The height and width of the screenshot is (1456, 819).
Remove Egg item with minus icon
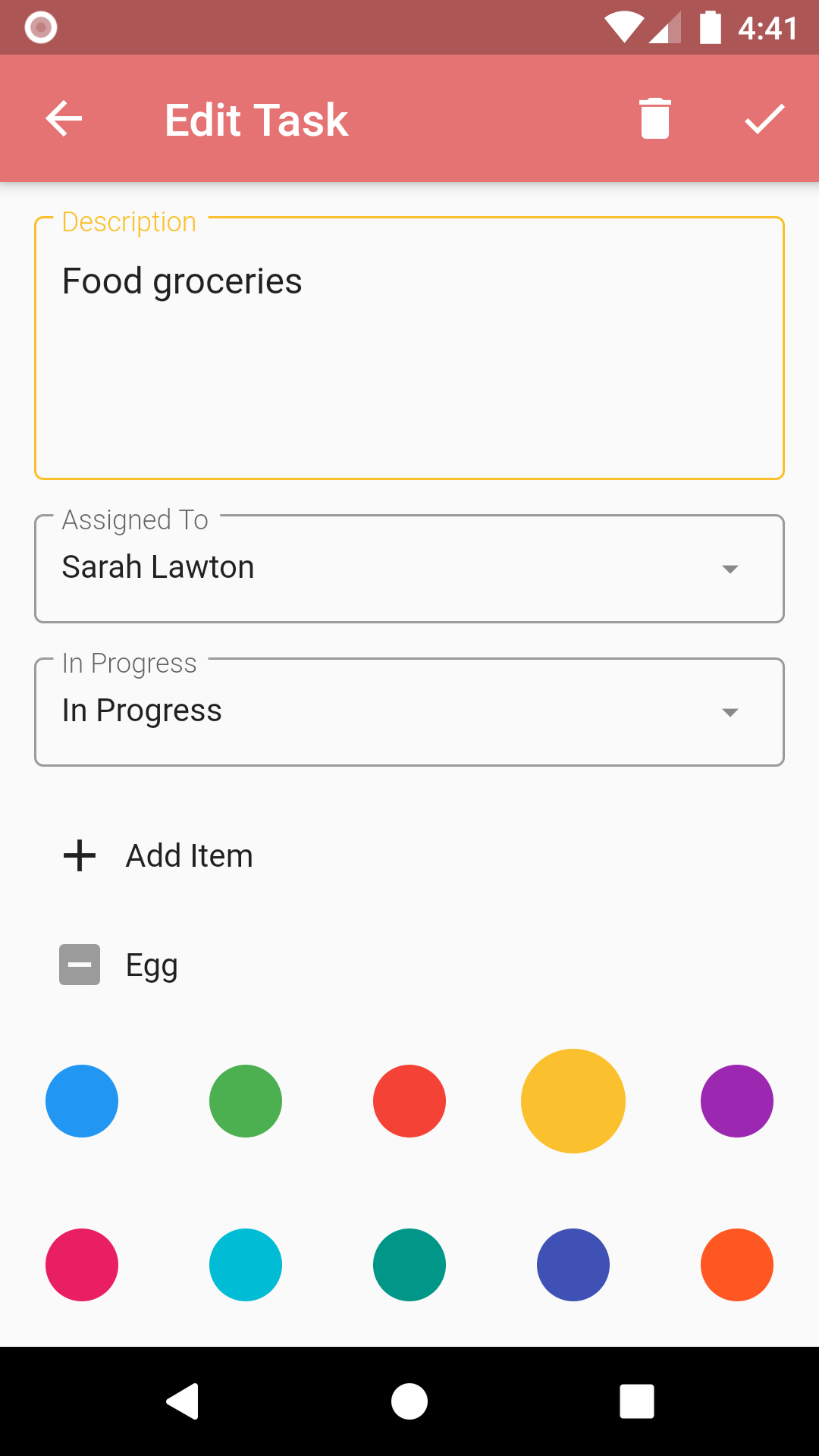point(80,965)
